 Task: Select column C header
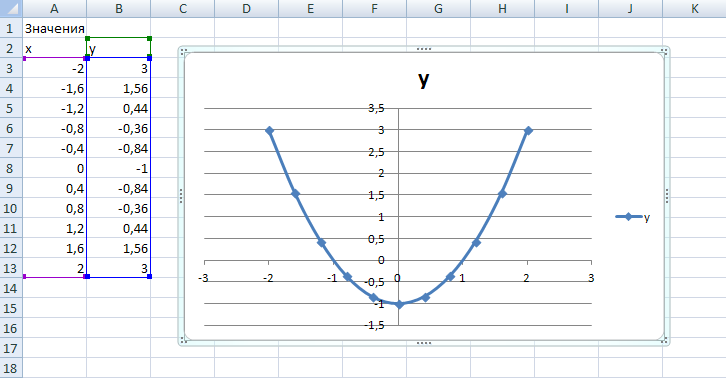pos(182,9)
